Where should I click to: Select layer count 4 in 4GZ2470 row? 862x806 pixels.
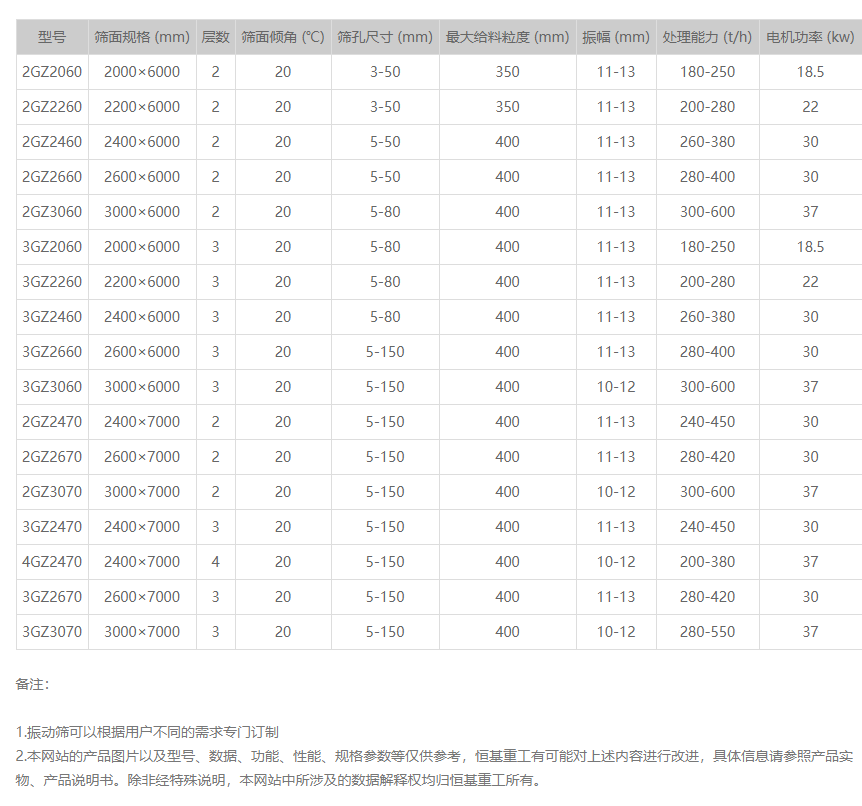tap(215, 562)
